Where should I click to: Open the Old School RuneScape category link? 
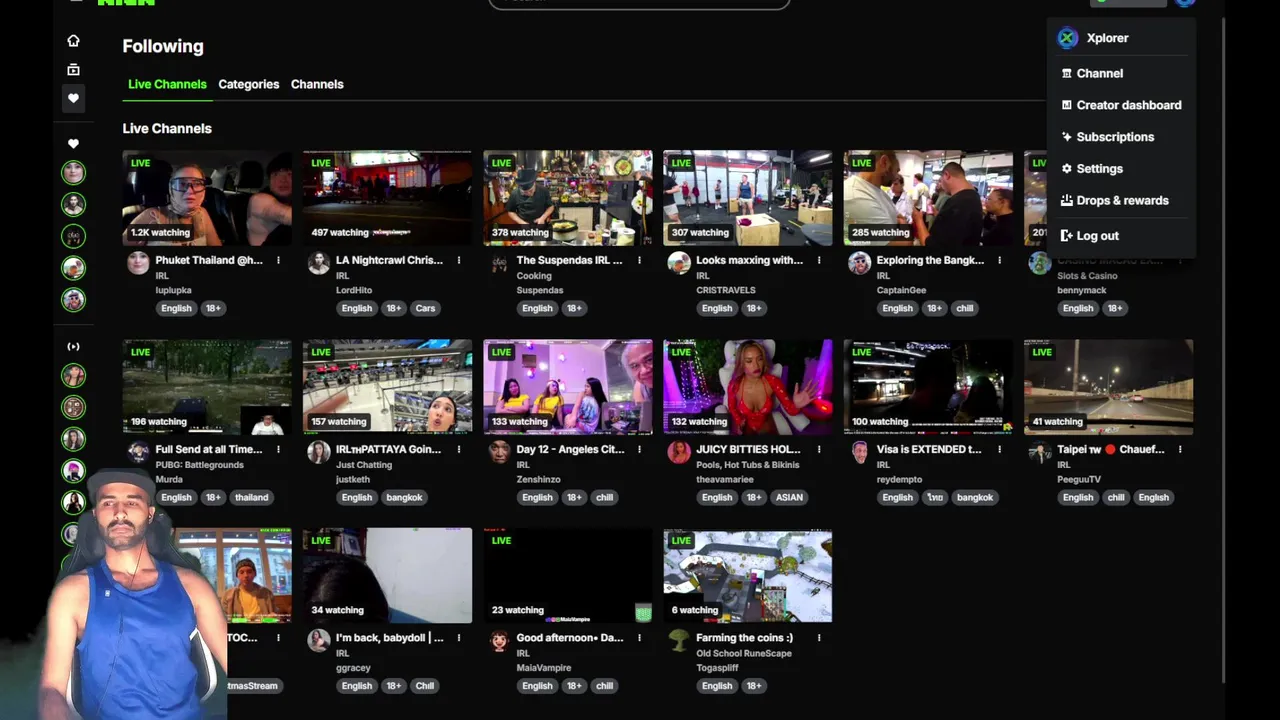coord(744,654)
